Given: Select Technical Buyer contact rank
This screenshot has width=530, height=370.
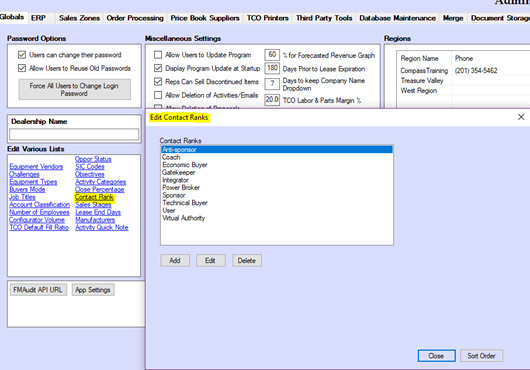Looking at the screenshot, I should 277,203.
